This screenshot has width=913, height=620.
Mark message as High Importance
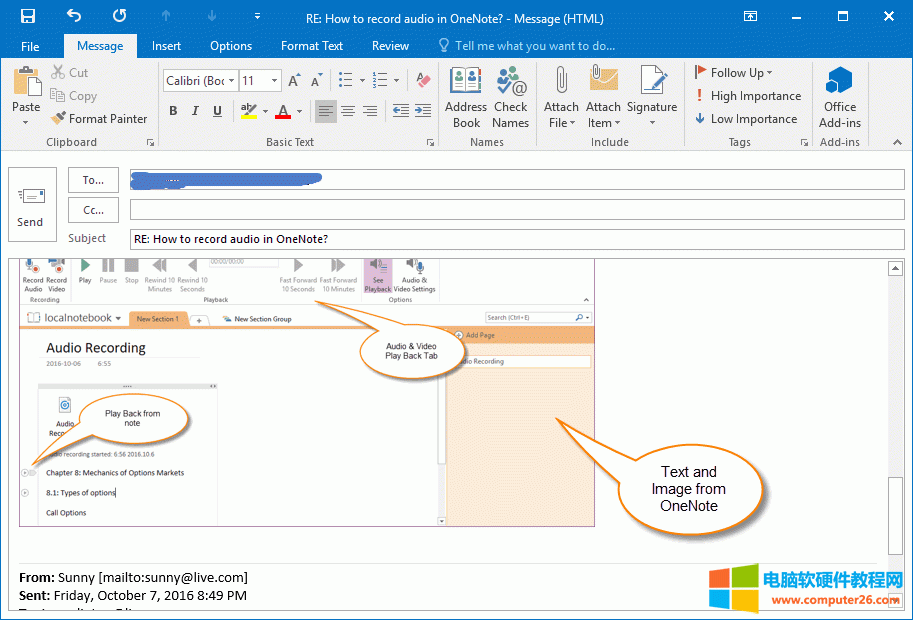[747, 96]
